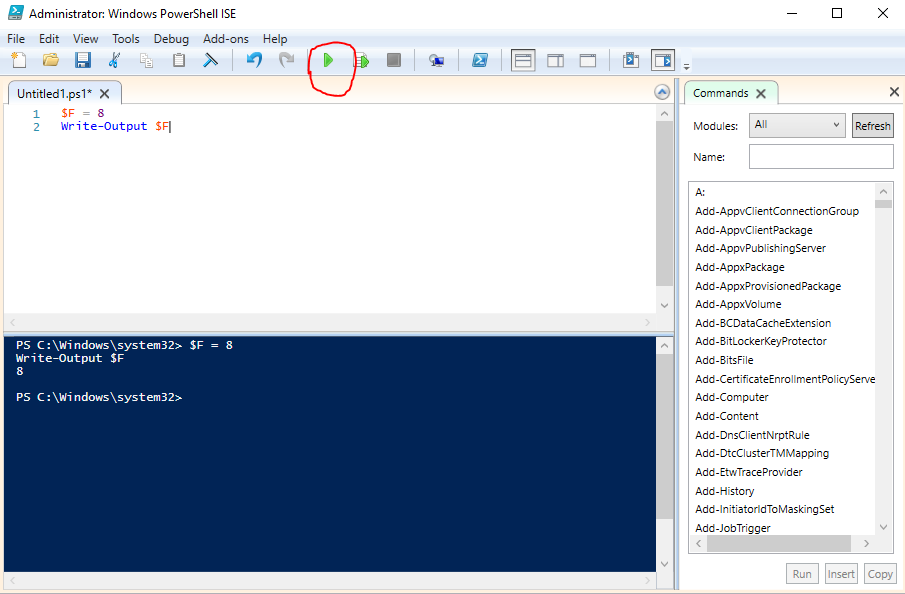Show the script pane on the right
This screenshot has width=905, height=594.
(x=555, y=60)
